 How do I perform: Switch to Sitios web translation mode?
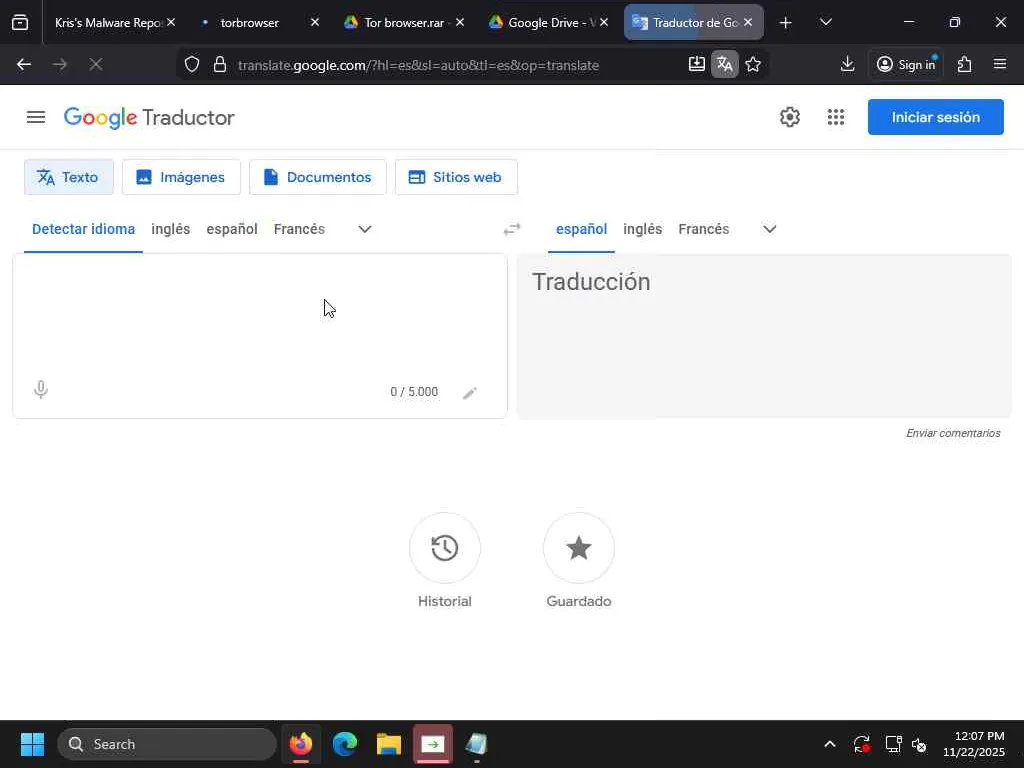(x=456, y=177)
